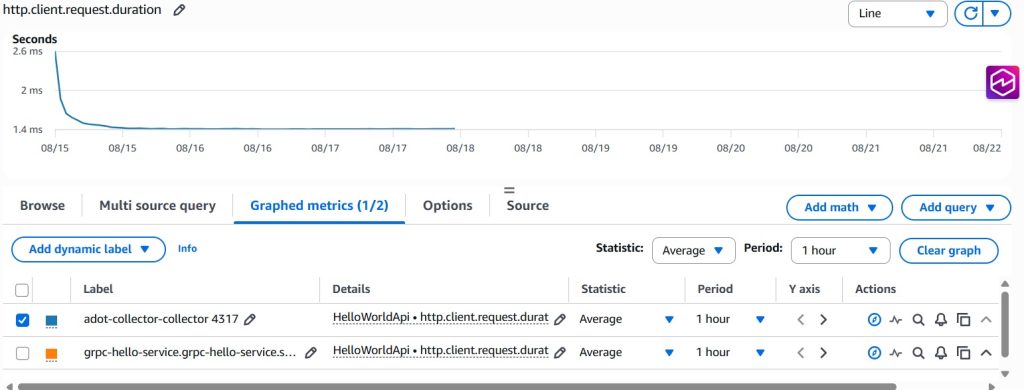Screen dimensions: 1024x390
Task: Click the Clear graph button
Action: tap(948, 251)
